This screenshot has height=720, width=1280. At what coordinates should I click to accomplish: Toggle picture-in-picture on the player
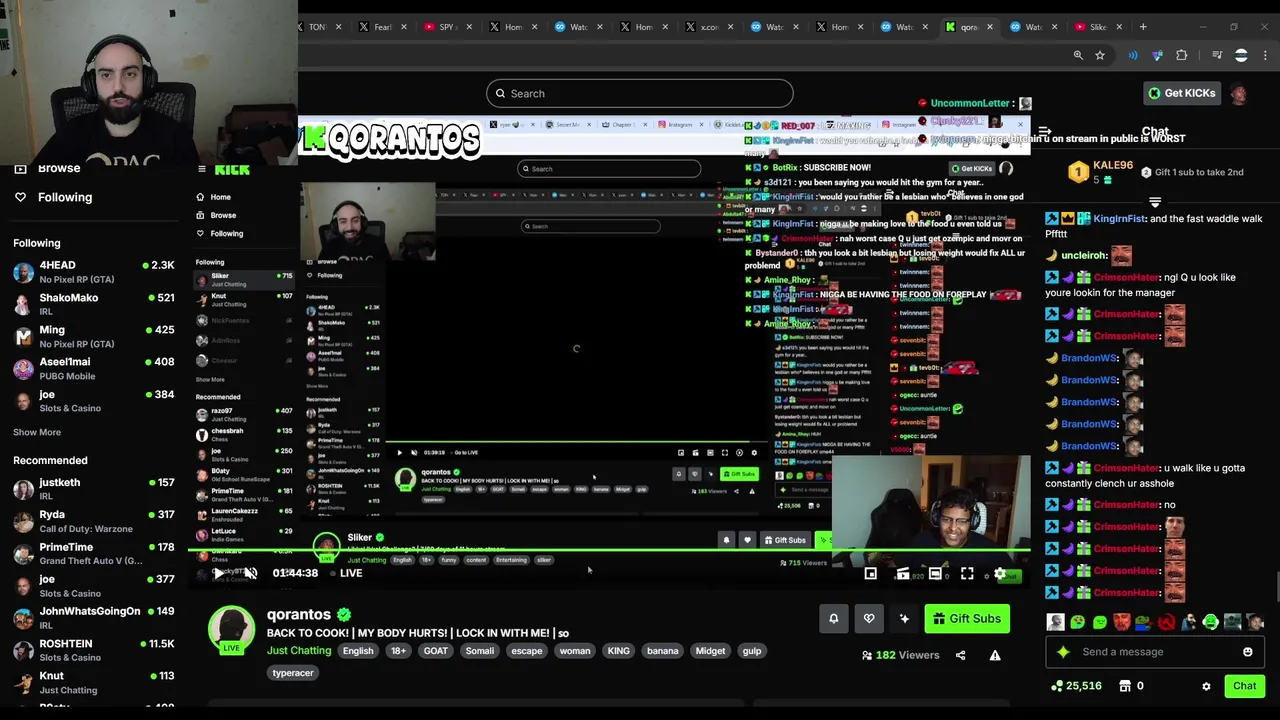[871, 574]
